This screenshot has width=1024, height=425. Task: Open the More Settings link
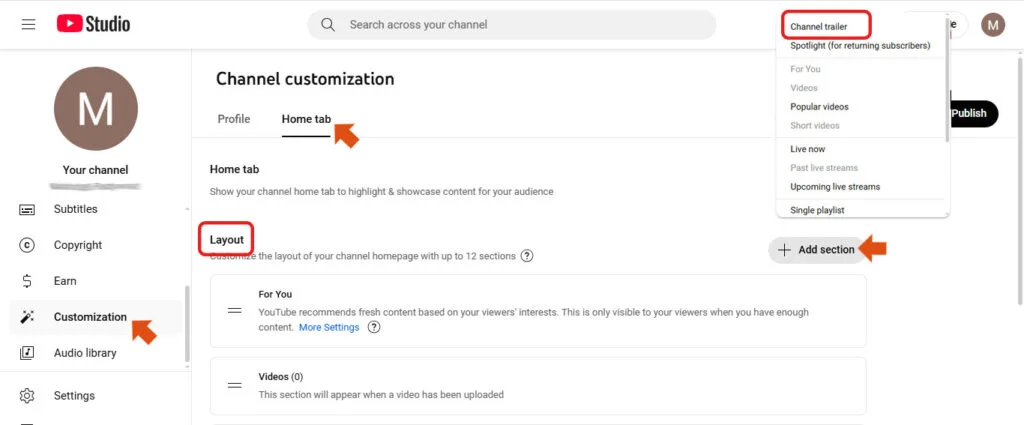[x=329, y=327]
